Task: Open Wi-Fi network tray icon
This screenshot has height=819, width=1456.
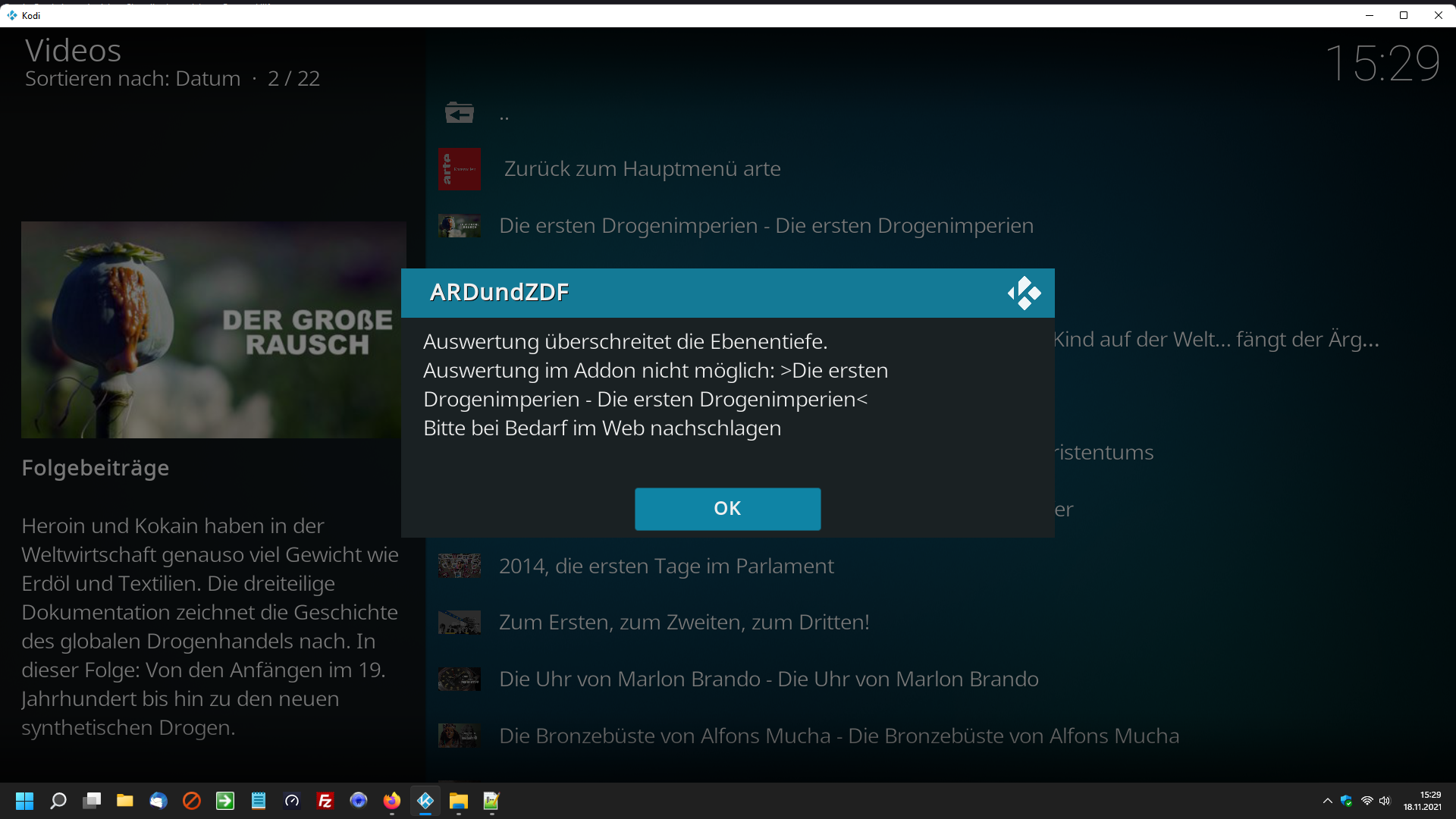Action: pos(1367,801)
